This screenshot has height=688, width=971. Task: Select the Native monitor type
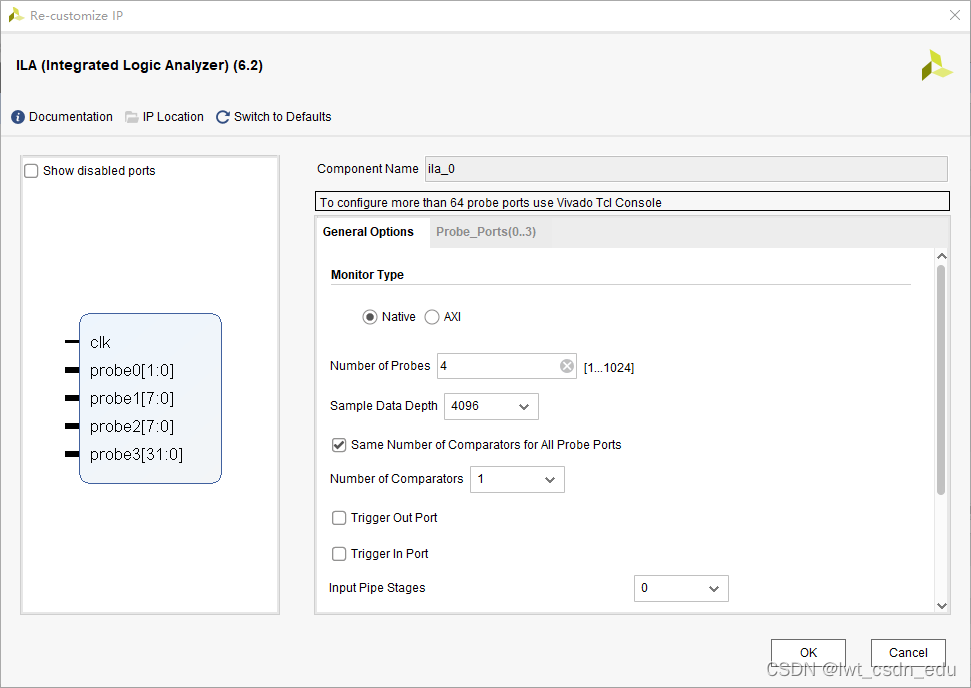coord(370,317)
